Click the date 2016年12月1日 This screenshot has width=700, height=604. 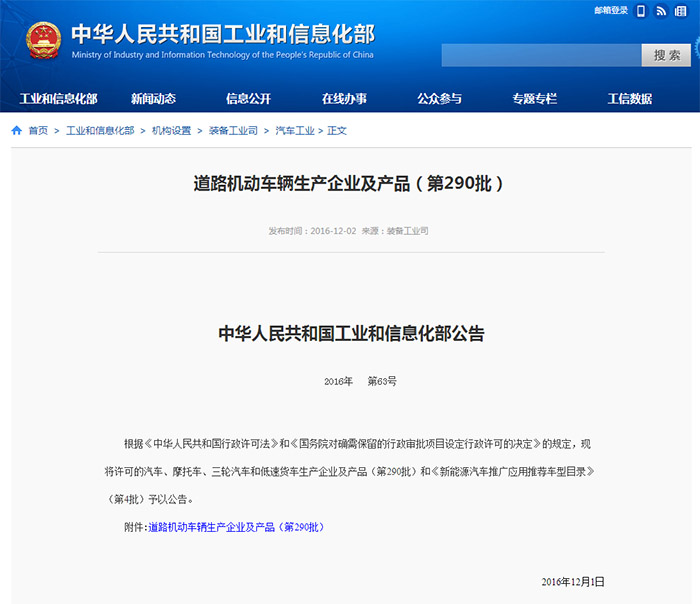click(573, 582)
